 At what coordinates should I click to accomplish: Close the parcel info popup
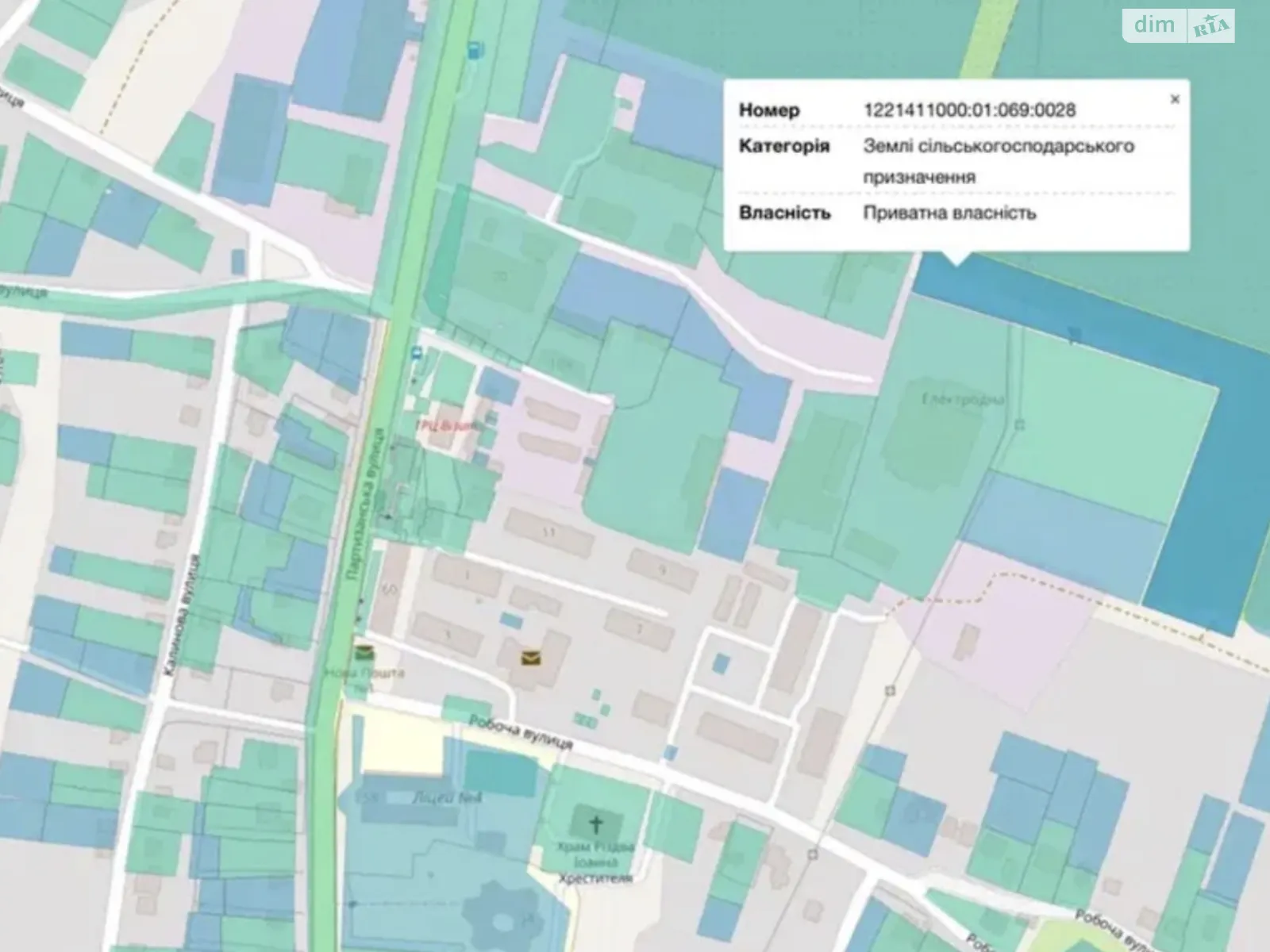pos(1175,99)
